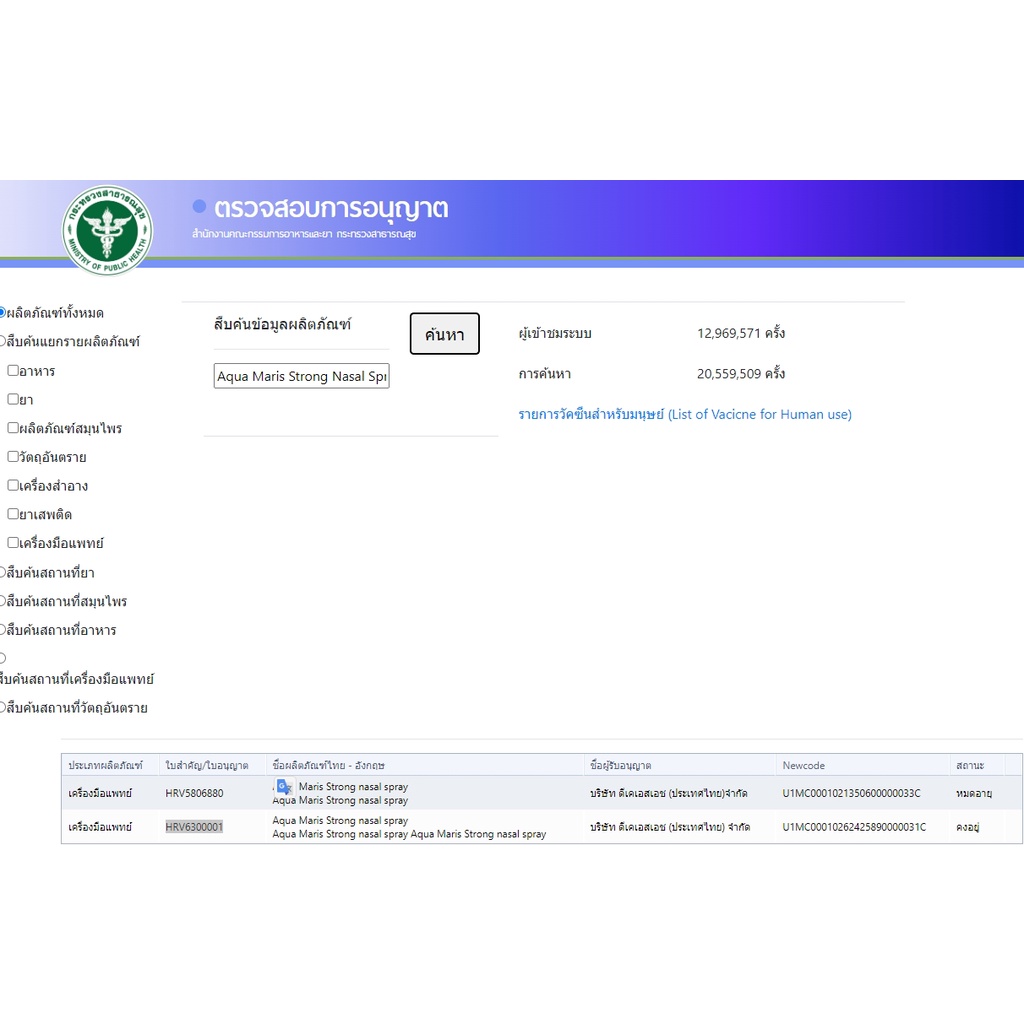Choose the สืบค้นสถานที่ยา radio button
Image resolution: width=1024 pixels, height=1024 pixels.
(2, 572)
